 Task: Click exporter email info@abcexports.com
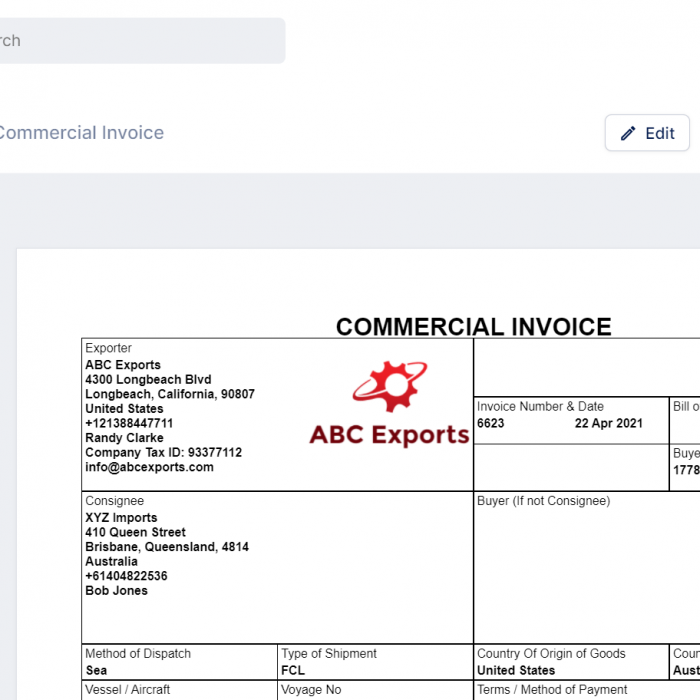click(x=149, y=467)
